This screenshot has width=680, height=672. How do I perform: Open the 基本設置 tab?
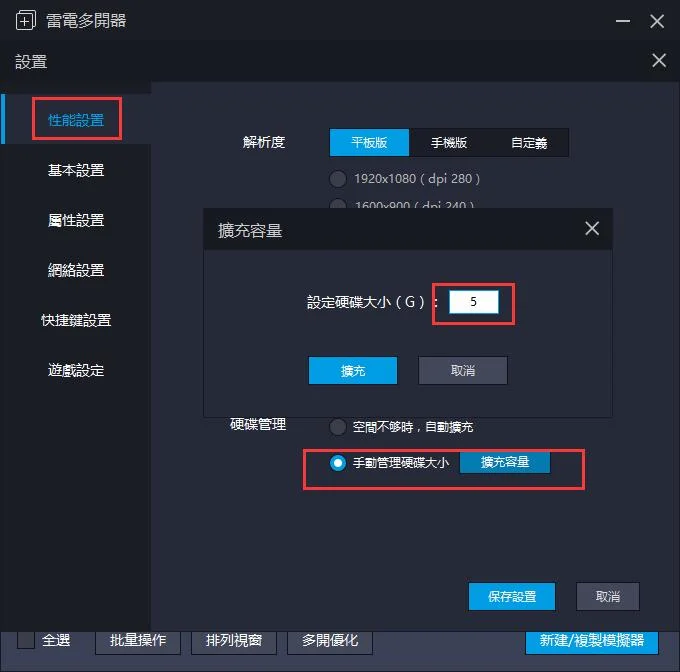click(x=76, y=170)
